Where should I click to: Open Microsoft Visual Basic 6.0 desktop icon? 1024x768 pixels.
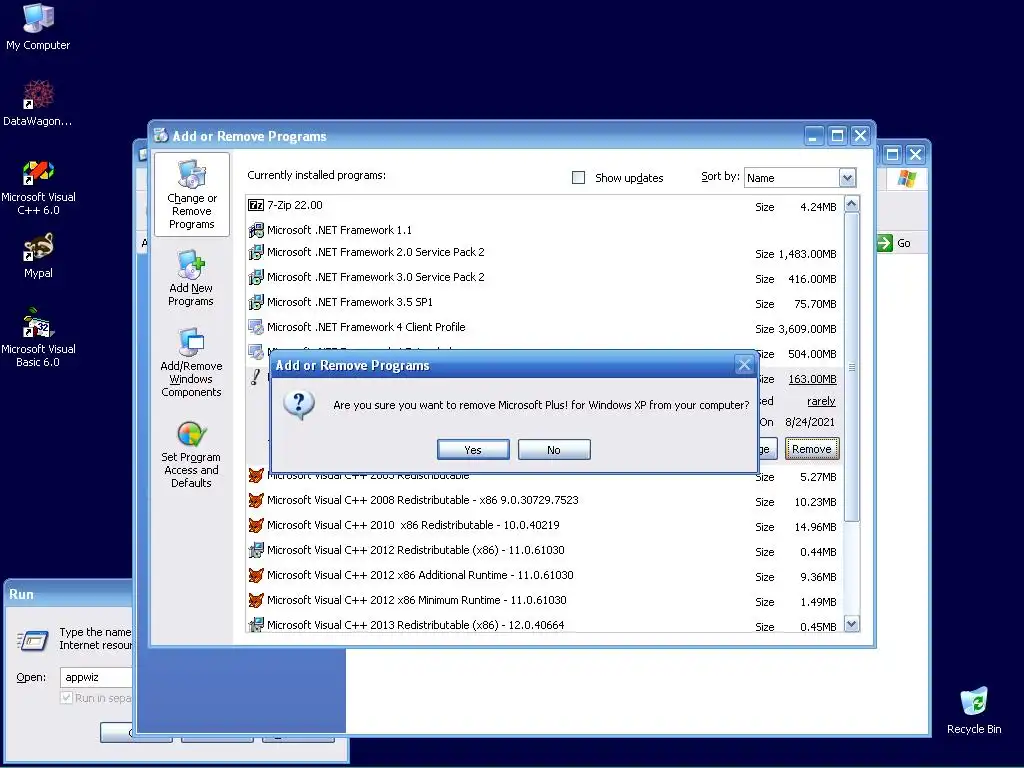coord(38,338)
